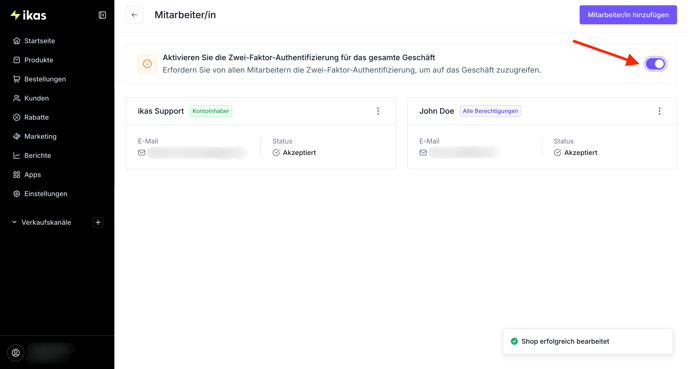This screenshot has width=688, height=369.
Task: Click the Apps grid icon
Action: click(17, 175)
